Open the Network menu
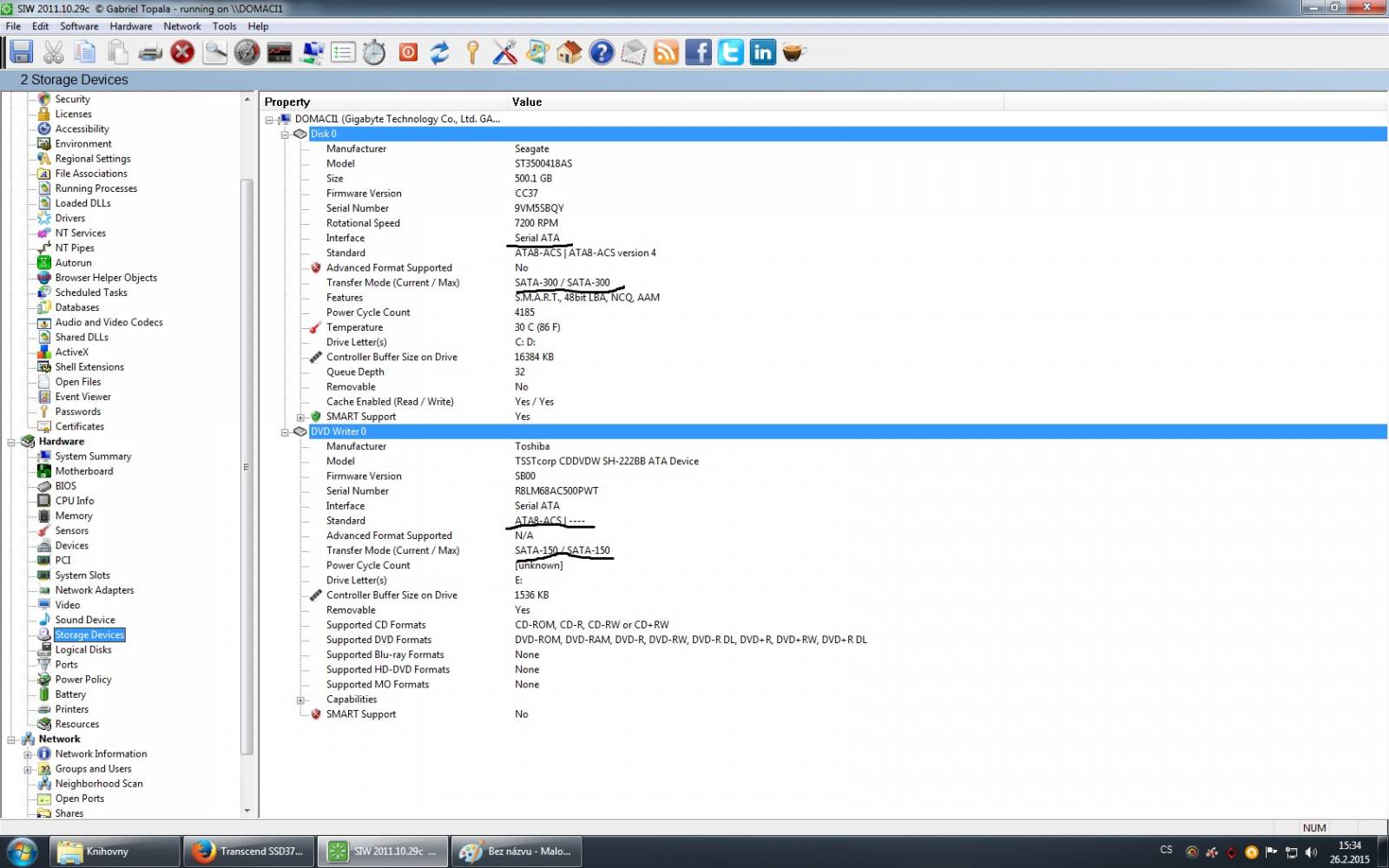Viewport: 1389px width, 868px height. coord(182,26)
